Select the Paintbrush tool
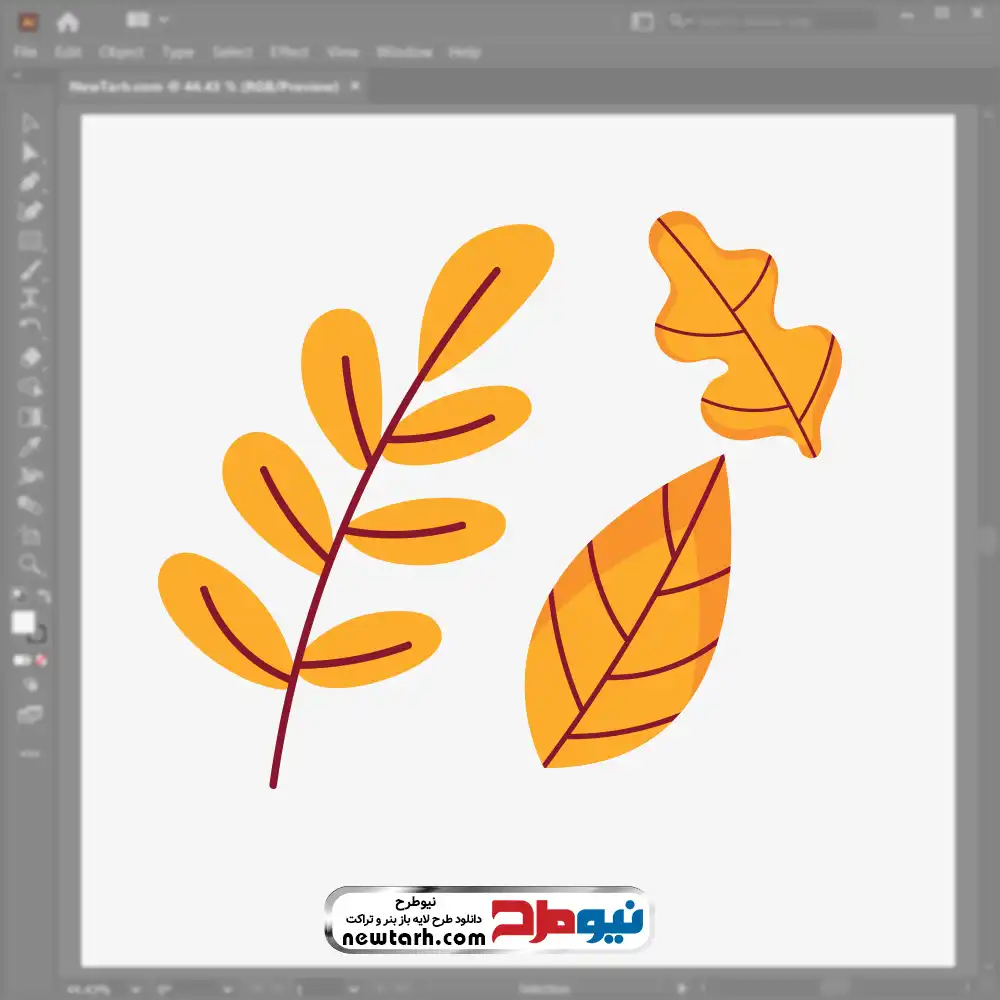 tap(30, 270)
